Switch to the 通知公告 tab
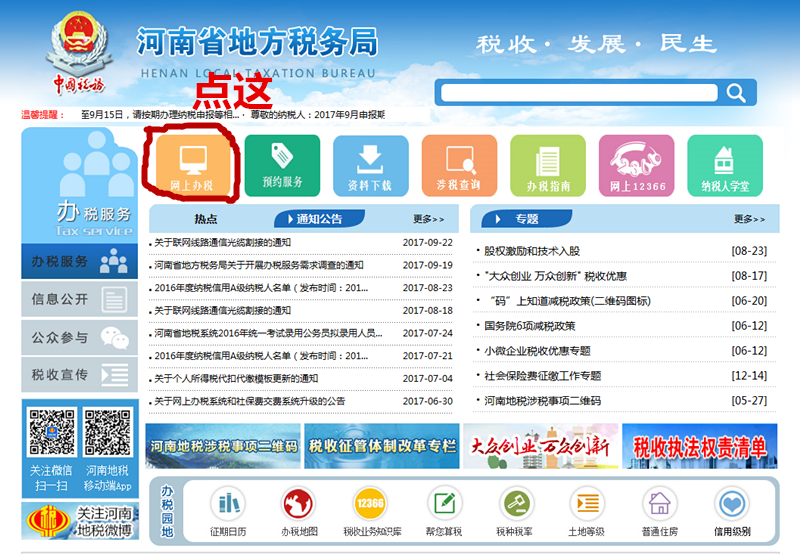800x554 pixels. coord(319,219)
